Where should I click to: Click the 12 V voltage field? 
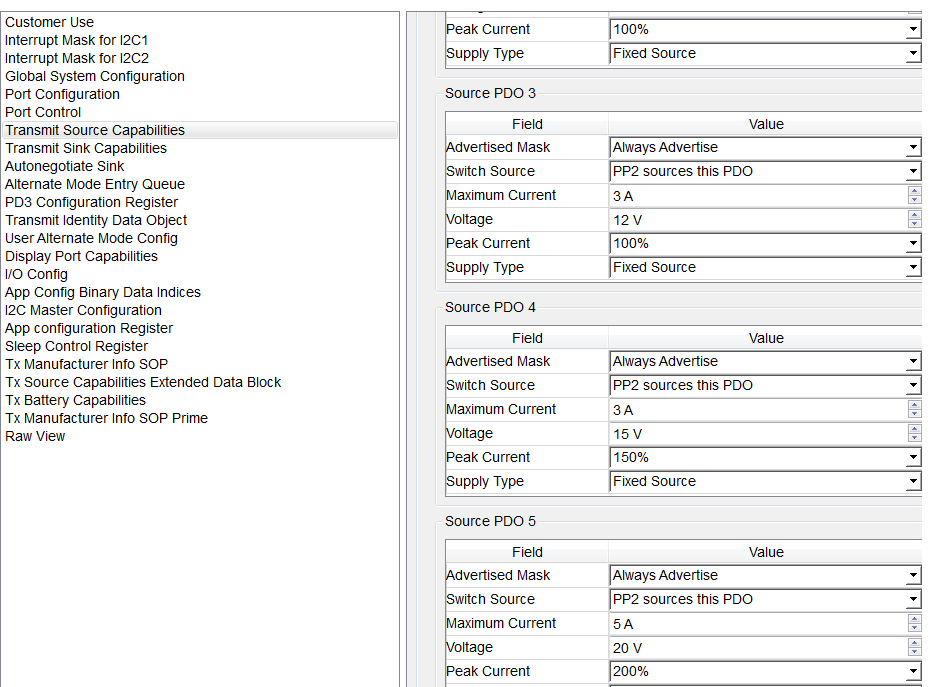coord(758,220)
